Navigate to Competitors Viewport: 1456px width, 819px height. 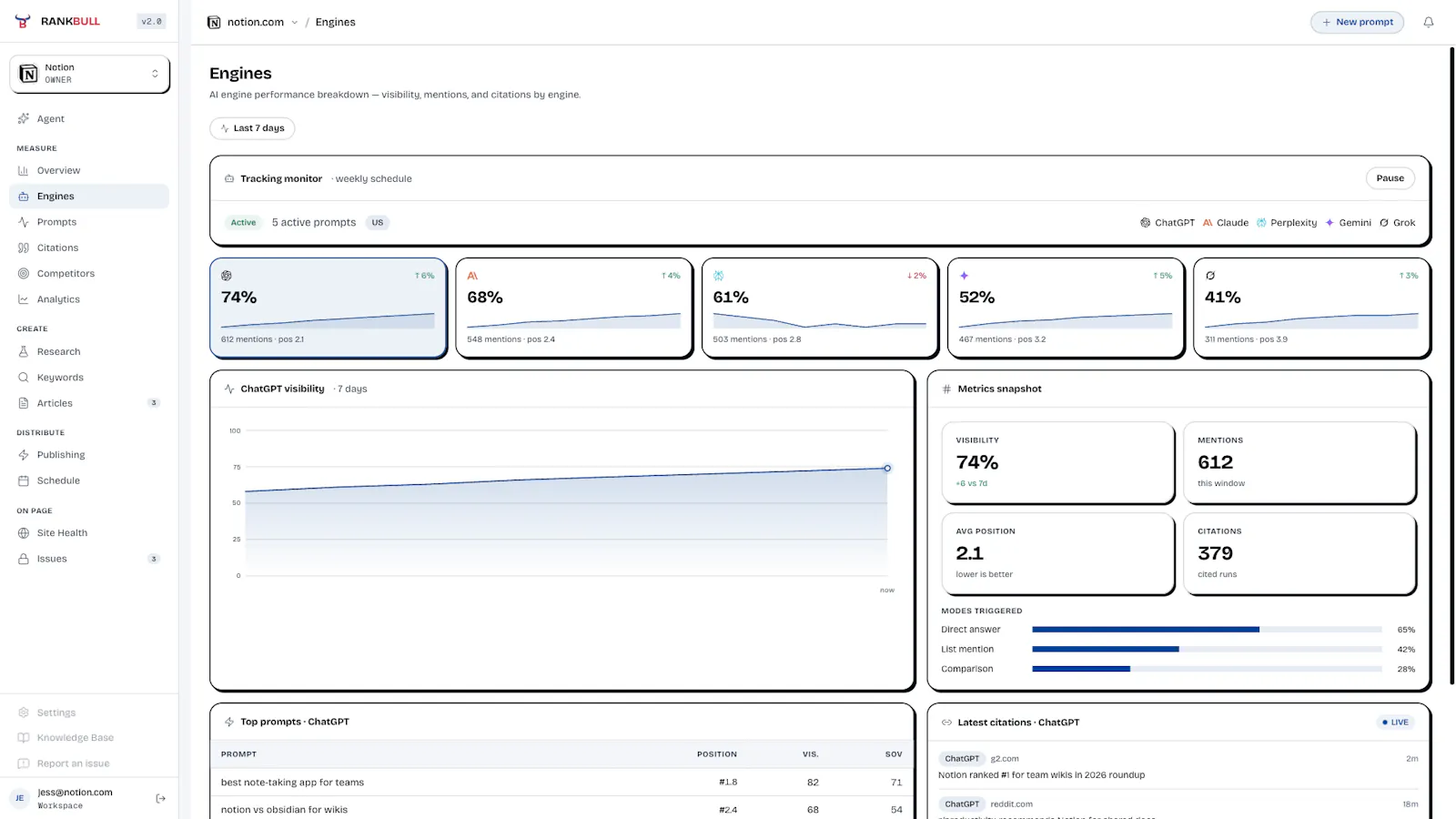click(89, 273)
